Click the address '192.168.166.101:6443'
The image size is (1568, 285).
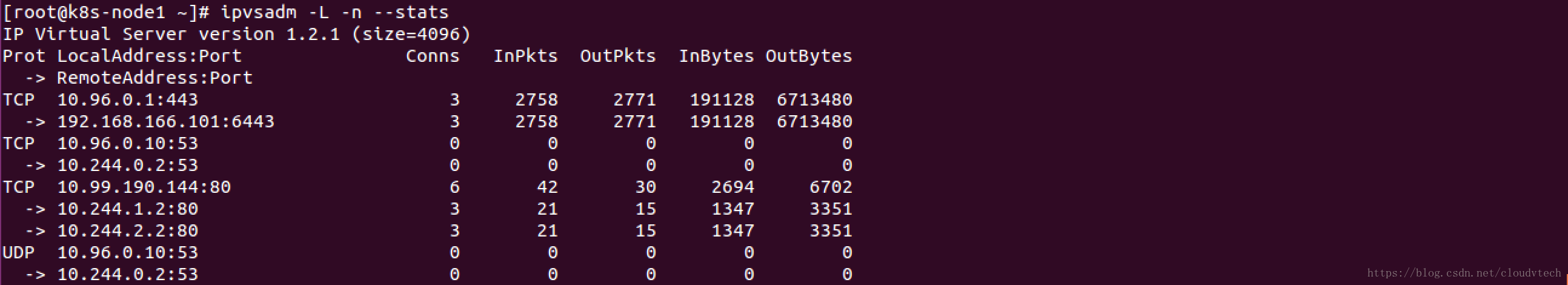166,122
